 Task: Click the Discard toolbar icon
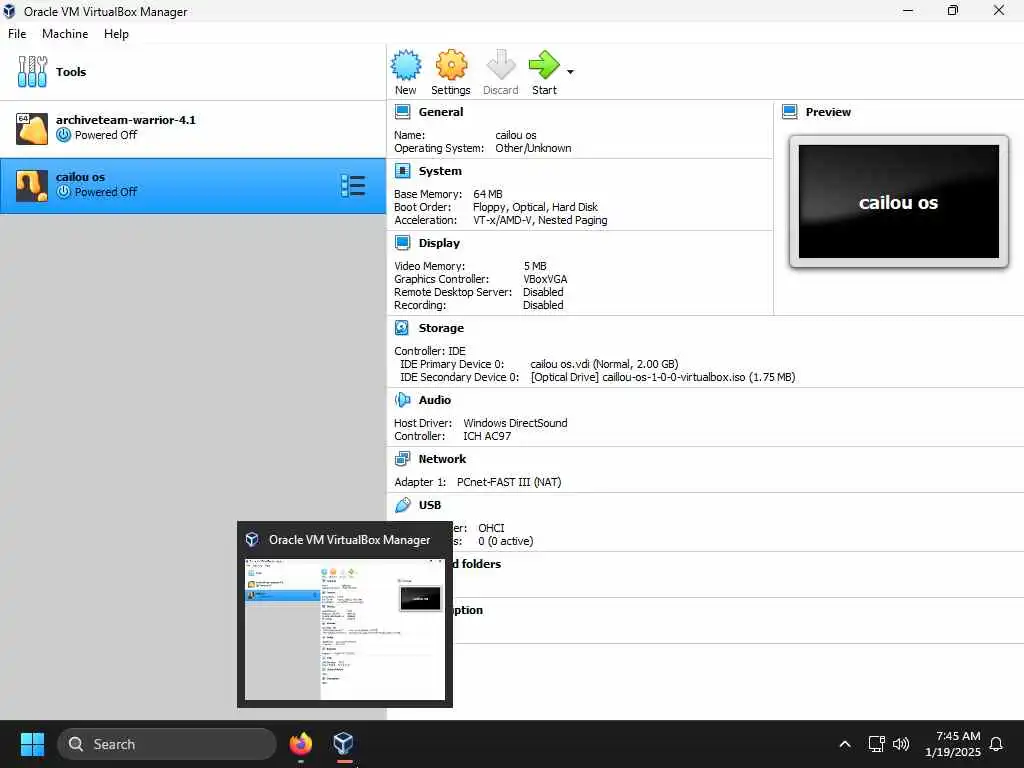(500, 65)
